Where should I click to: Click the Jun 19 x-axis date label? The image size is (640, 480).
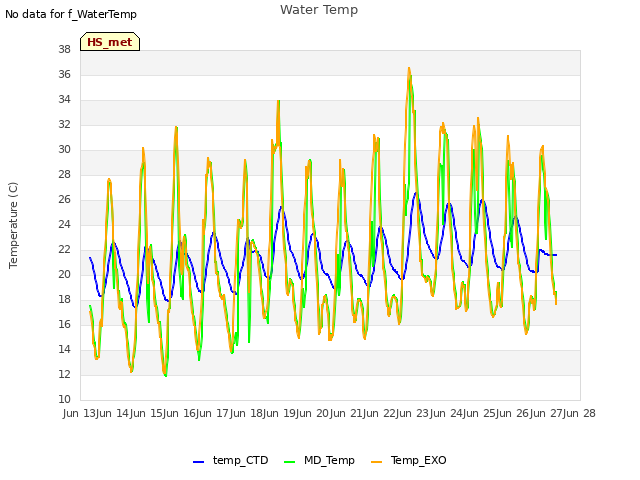click(281, 413)
